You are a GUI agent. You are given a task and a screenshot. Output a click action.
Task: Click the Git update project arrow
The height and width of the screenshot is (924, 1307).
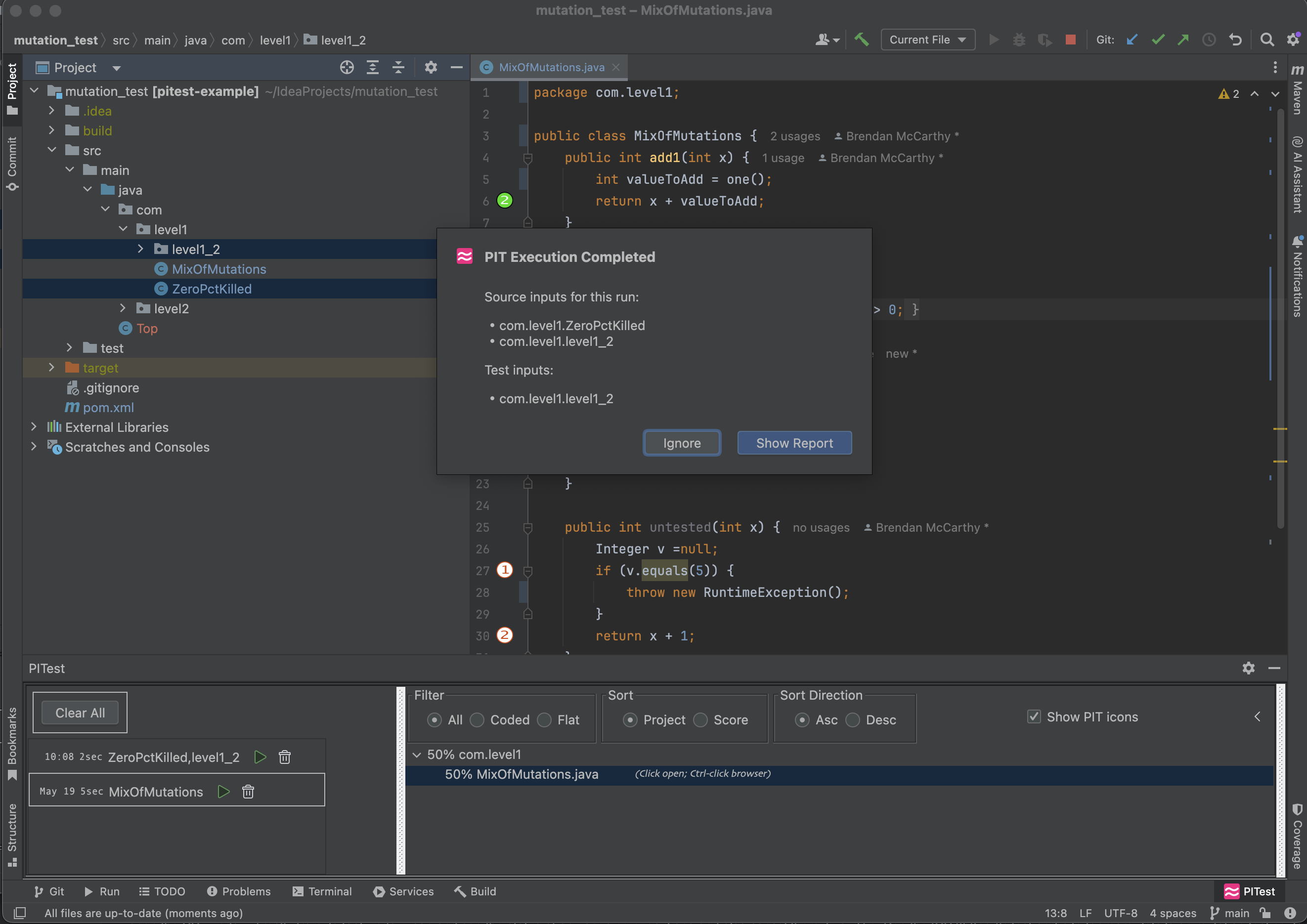[x=1132, y=39]
